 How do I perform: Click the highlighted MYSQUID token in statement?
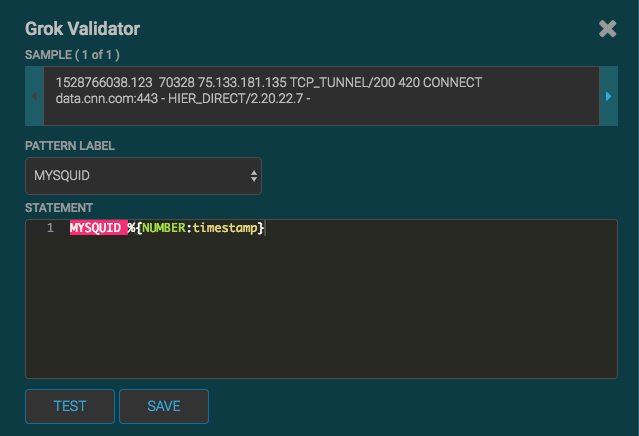coord(98,228)
